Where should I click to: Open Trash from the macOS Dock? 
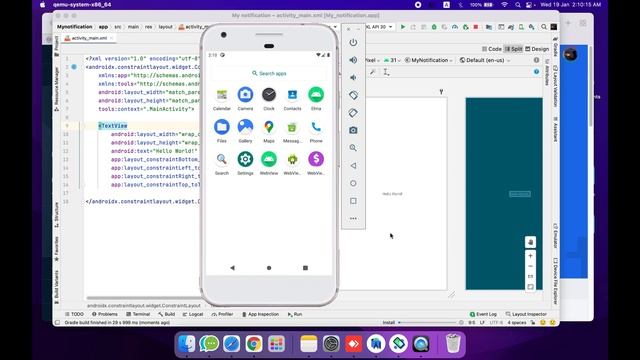click(452, 344)
